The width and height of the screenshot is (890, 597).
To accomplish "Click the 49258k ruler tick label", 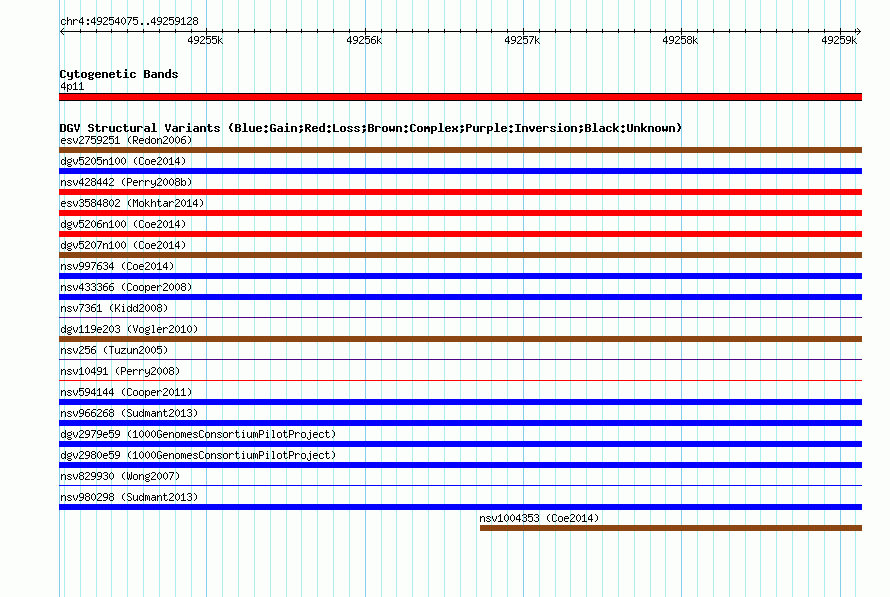I will 680,40.
